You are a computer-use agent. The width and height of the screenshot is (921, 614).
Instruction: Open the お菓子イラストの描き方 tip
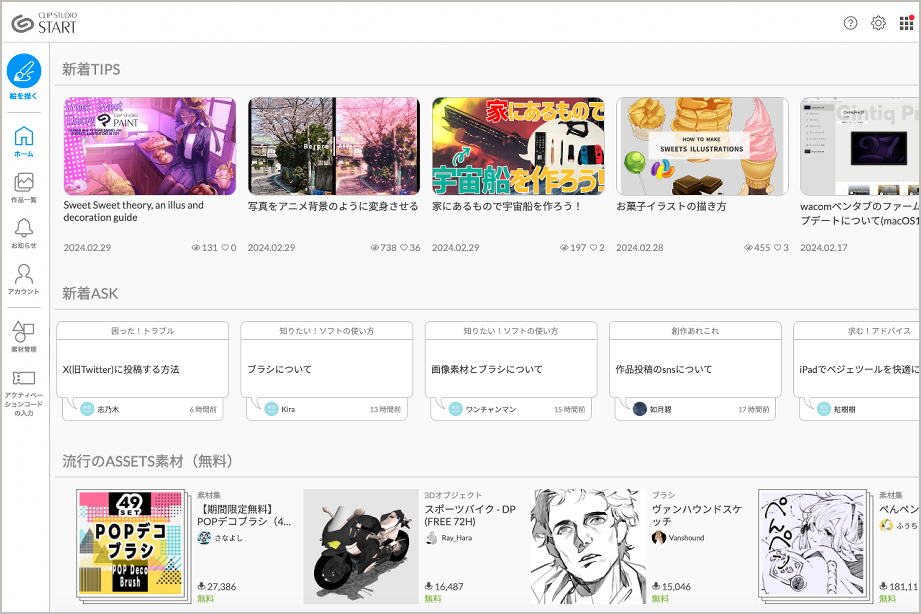click(x=702, y=146)
